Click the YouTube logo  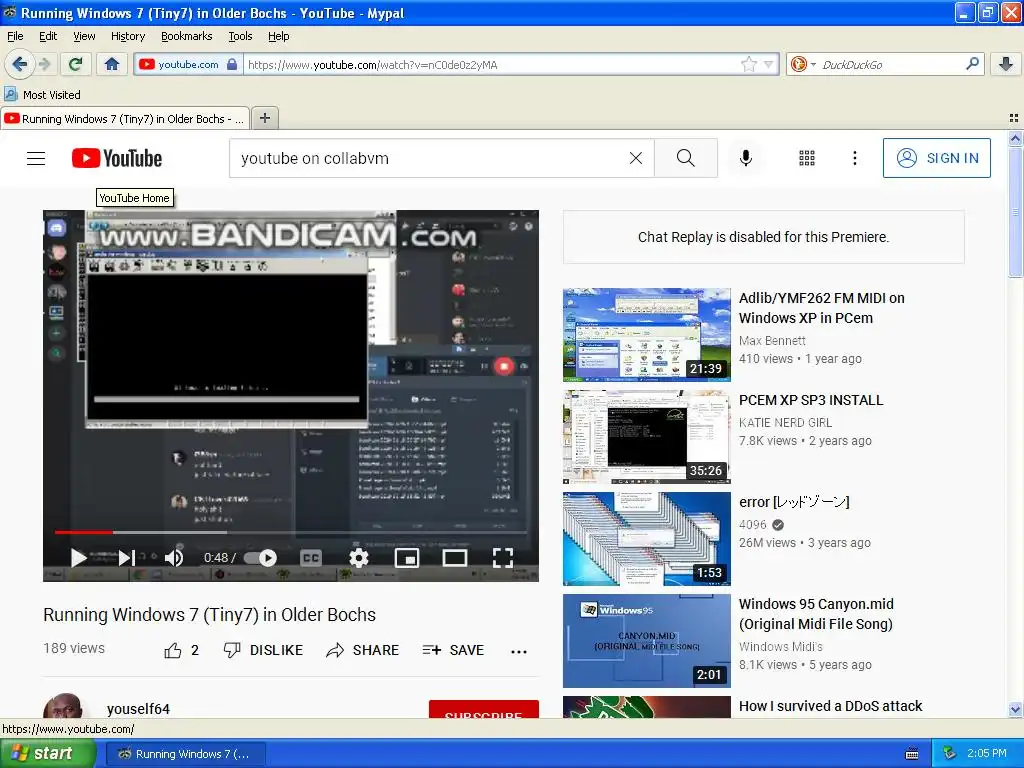click(x=117, y=158)
